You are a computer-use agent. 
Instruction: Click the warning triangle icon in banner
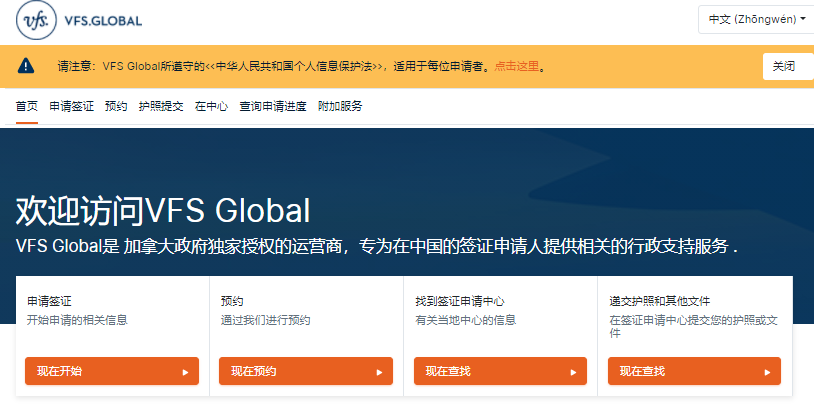(x=26, y=66)
